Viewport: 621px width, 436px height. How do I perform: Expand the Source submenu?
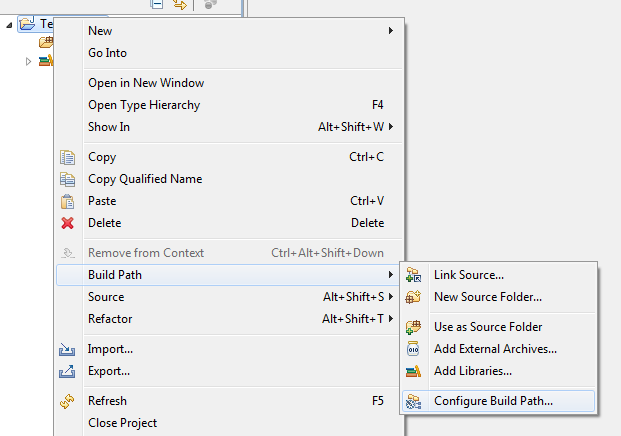[230, 297]
